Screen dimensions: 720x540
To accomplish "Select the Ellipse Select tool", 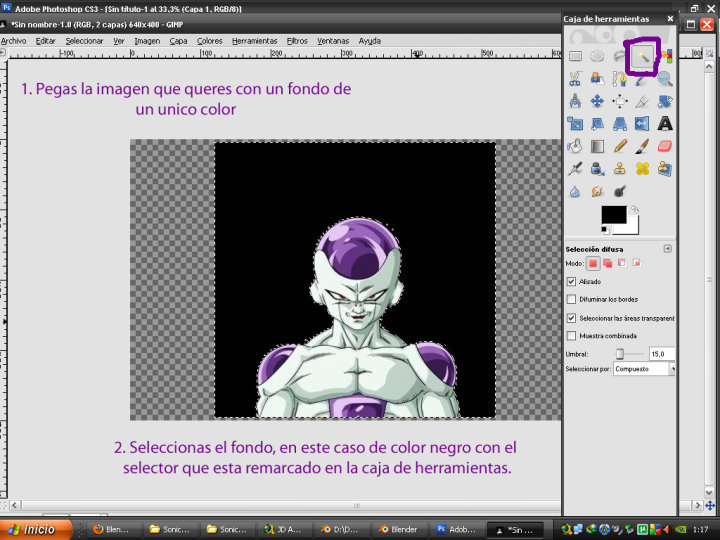I will pyautogui.click(x=597, y=56).
